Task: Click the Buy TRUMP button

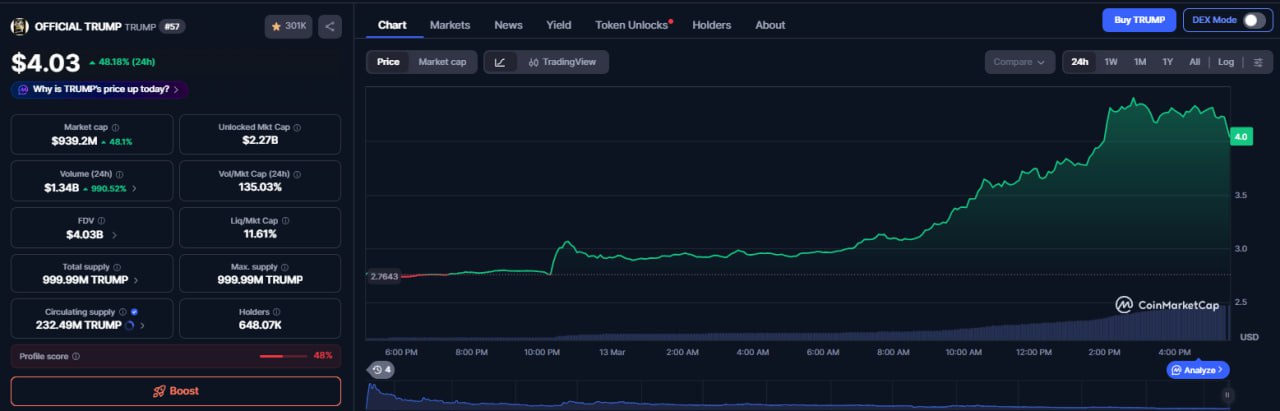Action: coord(1138,20)
